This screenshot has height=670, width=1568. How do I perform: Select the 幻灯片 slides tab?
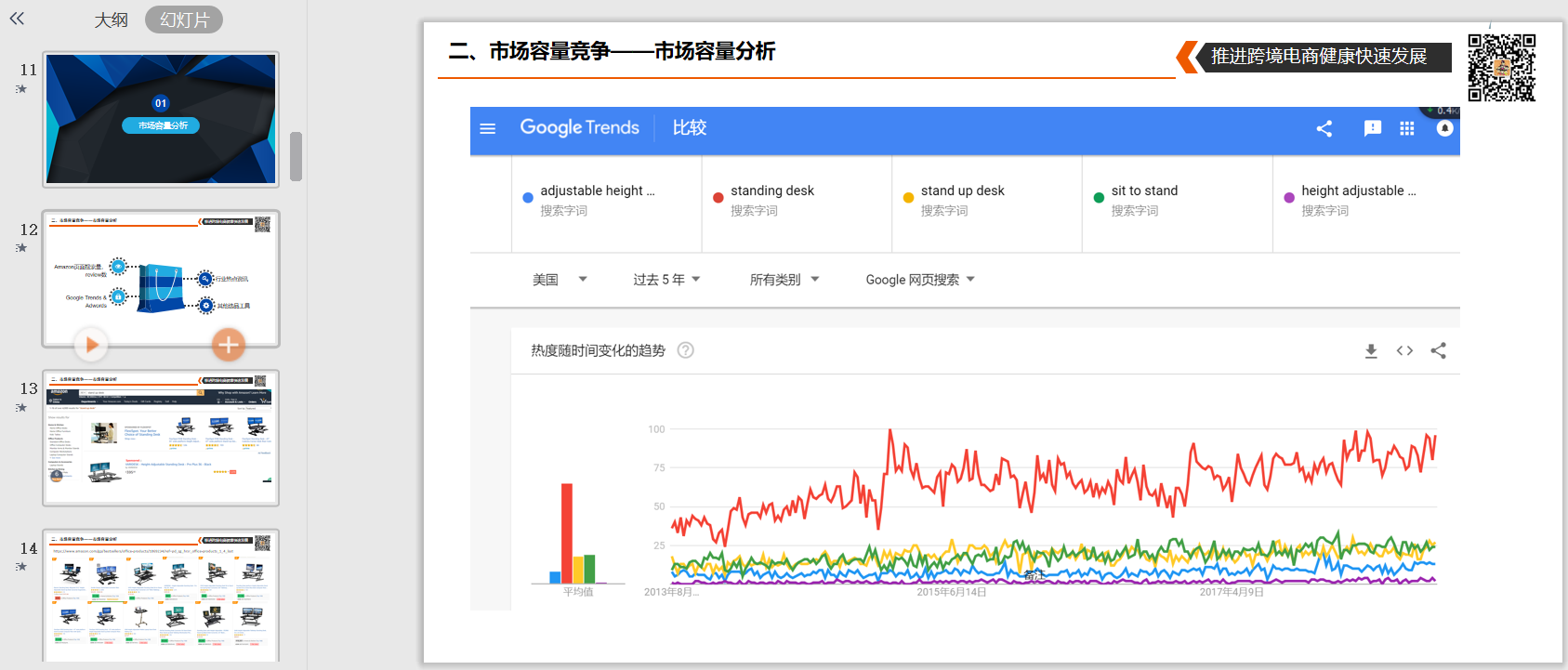(x=184, y=20)
